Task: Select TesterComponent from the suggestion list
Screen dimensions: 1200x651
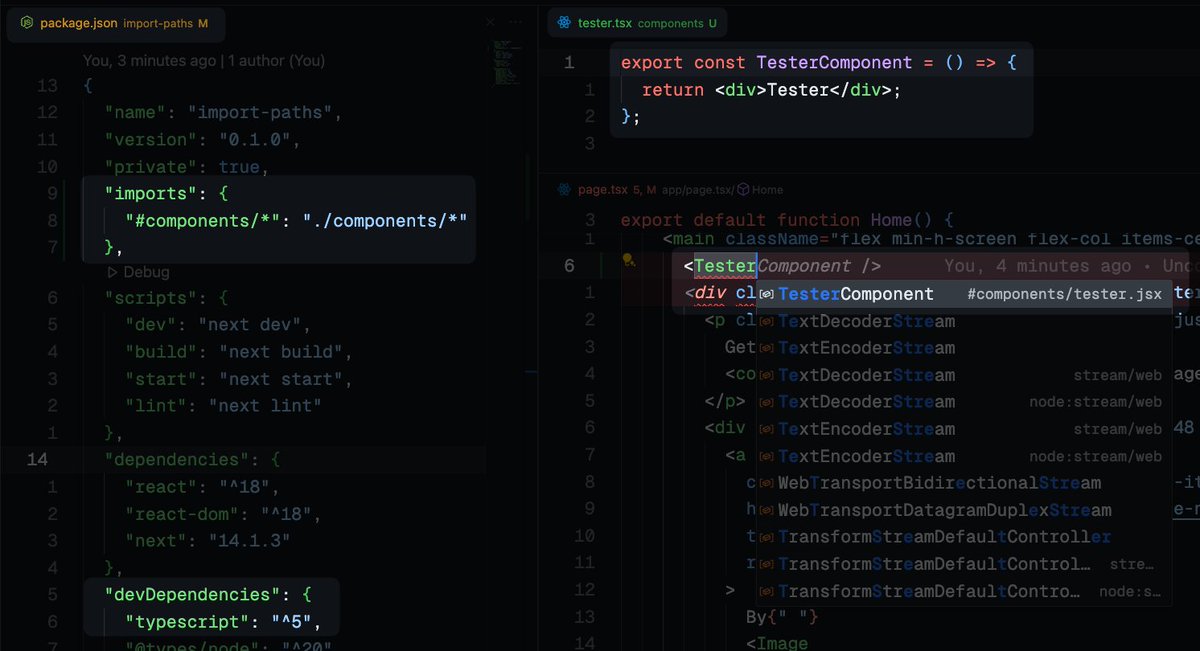Action: coord(856,294)
